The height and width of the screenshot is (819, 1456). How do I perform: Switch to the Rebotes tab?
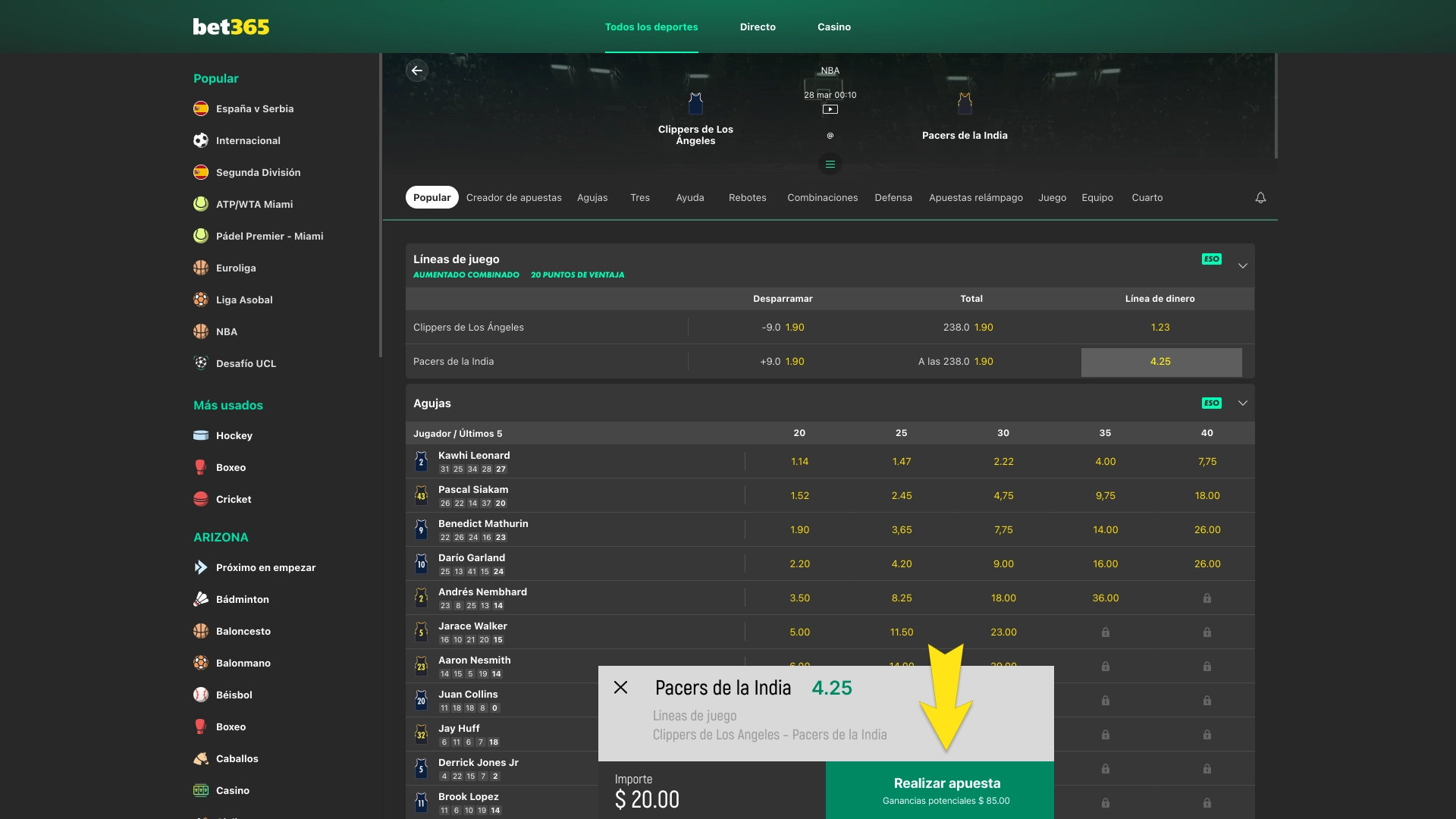point(748,197)
